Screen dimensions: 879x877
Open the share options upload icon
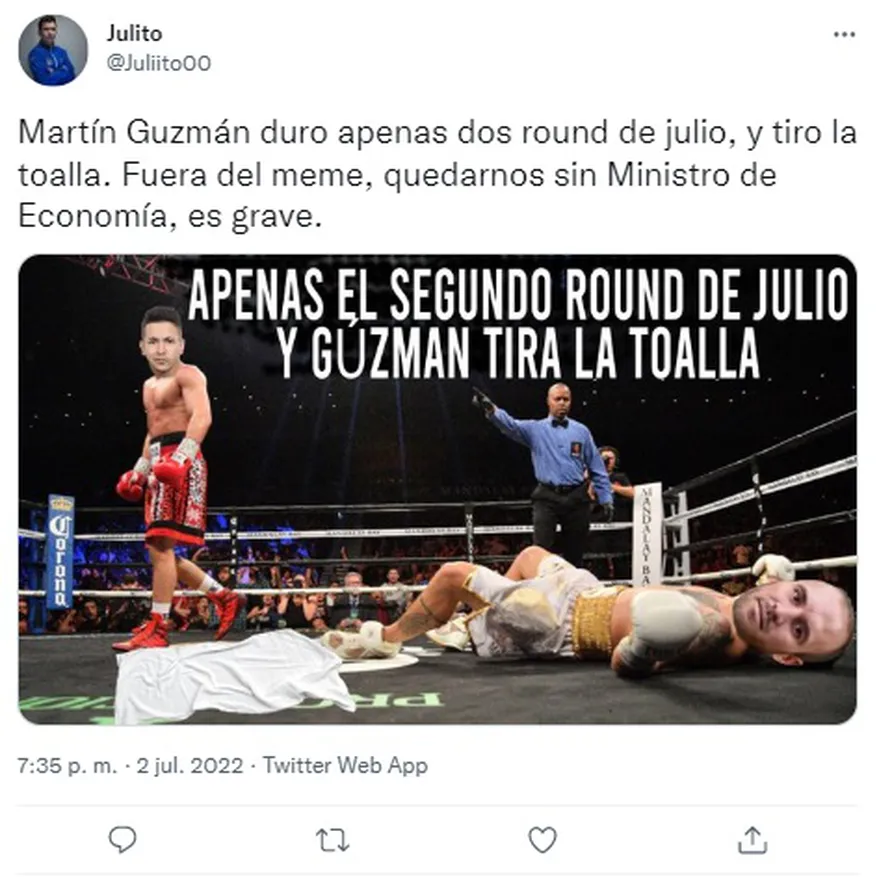(752, 839)
